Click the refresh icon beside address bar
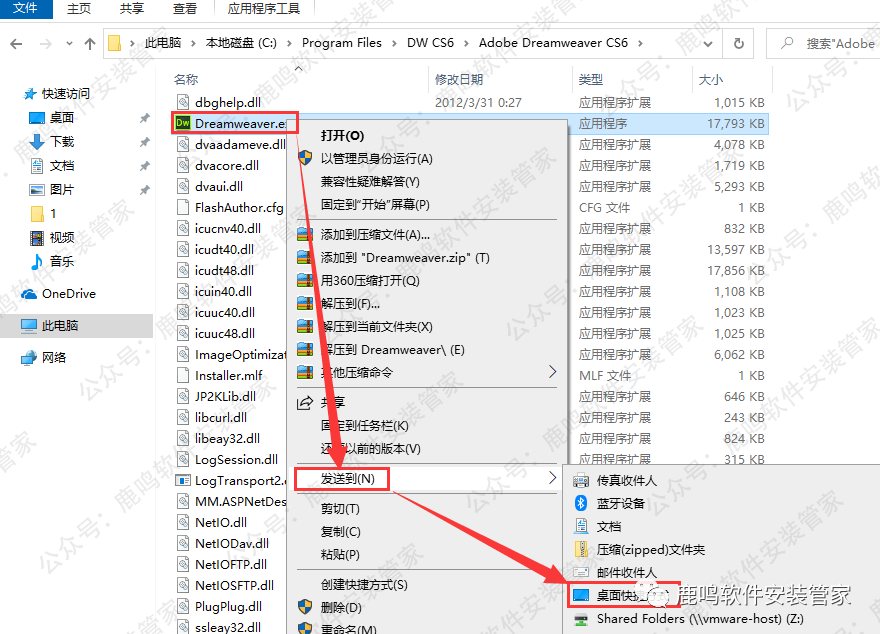 pos(737,42)
